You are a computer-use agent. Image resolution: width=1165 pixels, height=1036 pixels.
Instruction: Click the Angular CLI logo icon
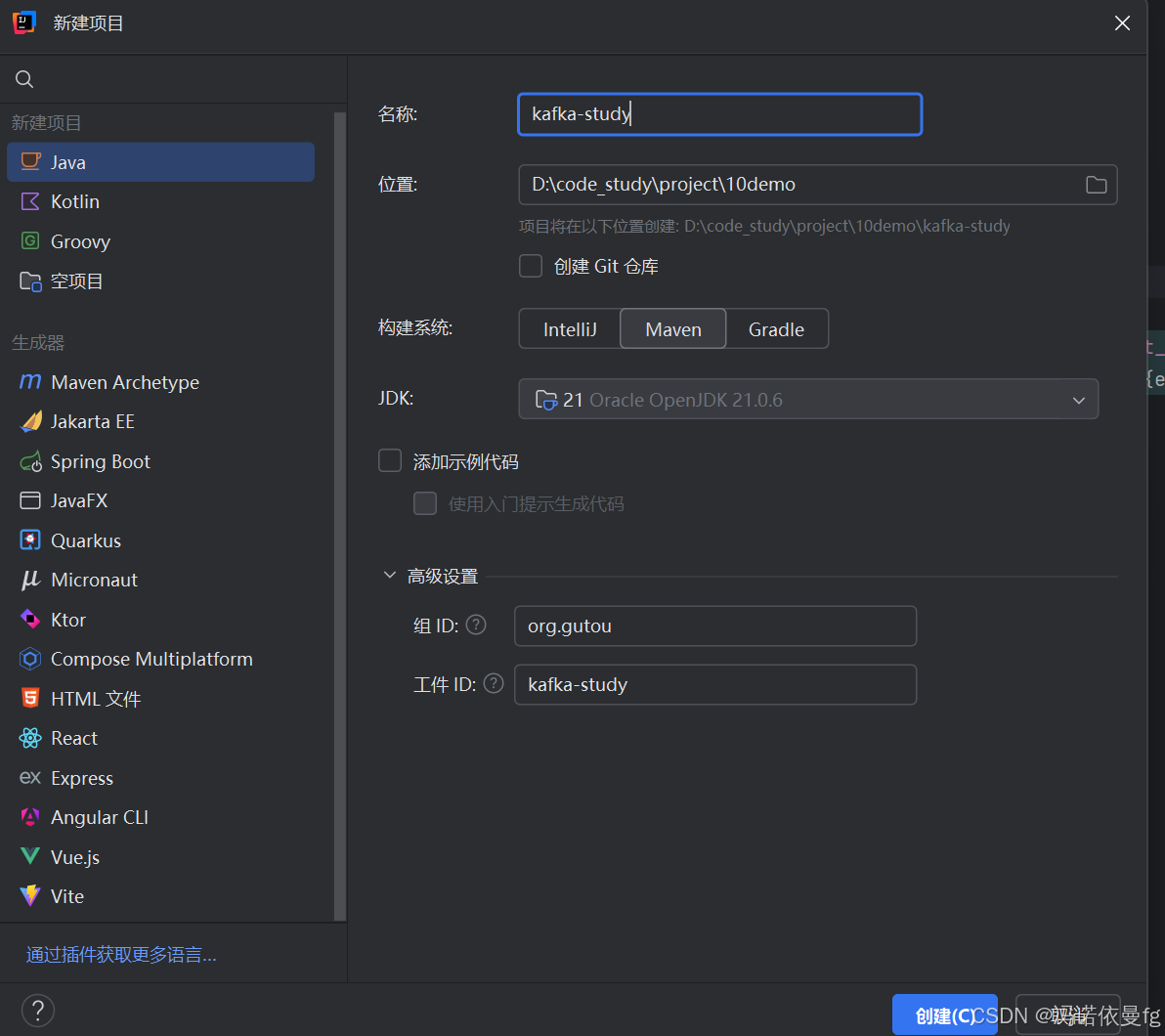click(x=30, y=817)
